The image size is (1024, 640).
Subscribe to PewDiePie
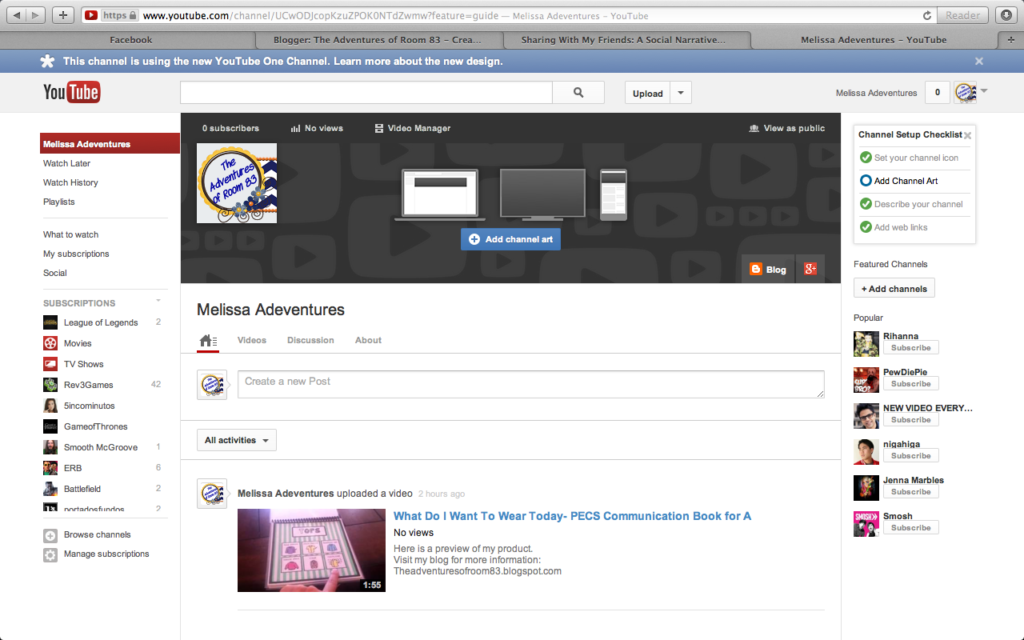click(911, 384)
